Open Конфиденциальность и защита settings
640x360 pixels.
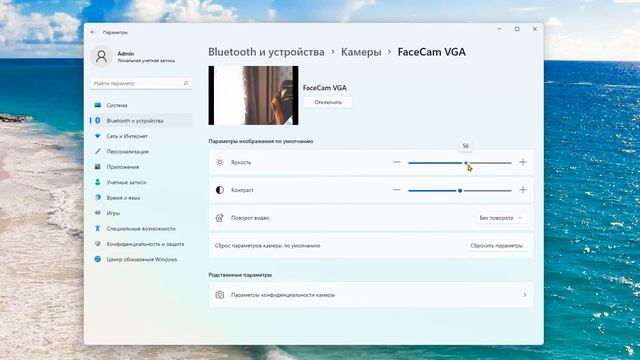click(x=141, y=244)
